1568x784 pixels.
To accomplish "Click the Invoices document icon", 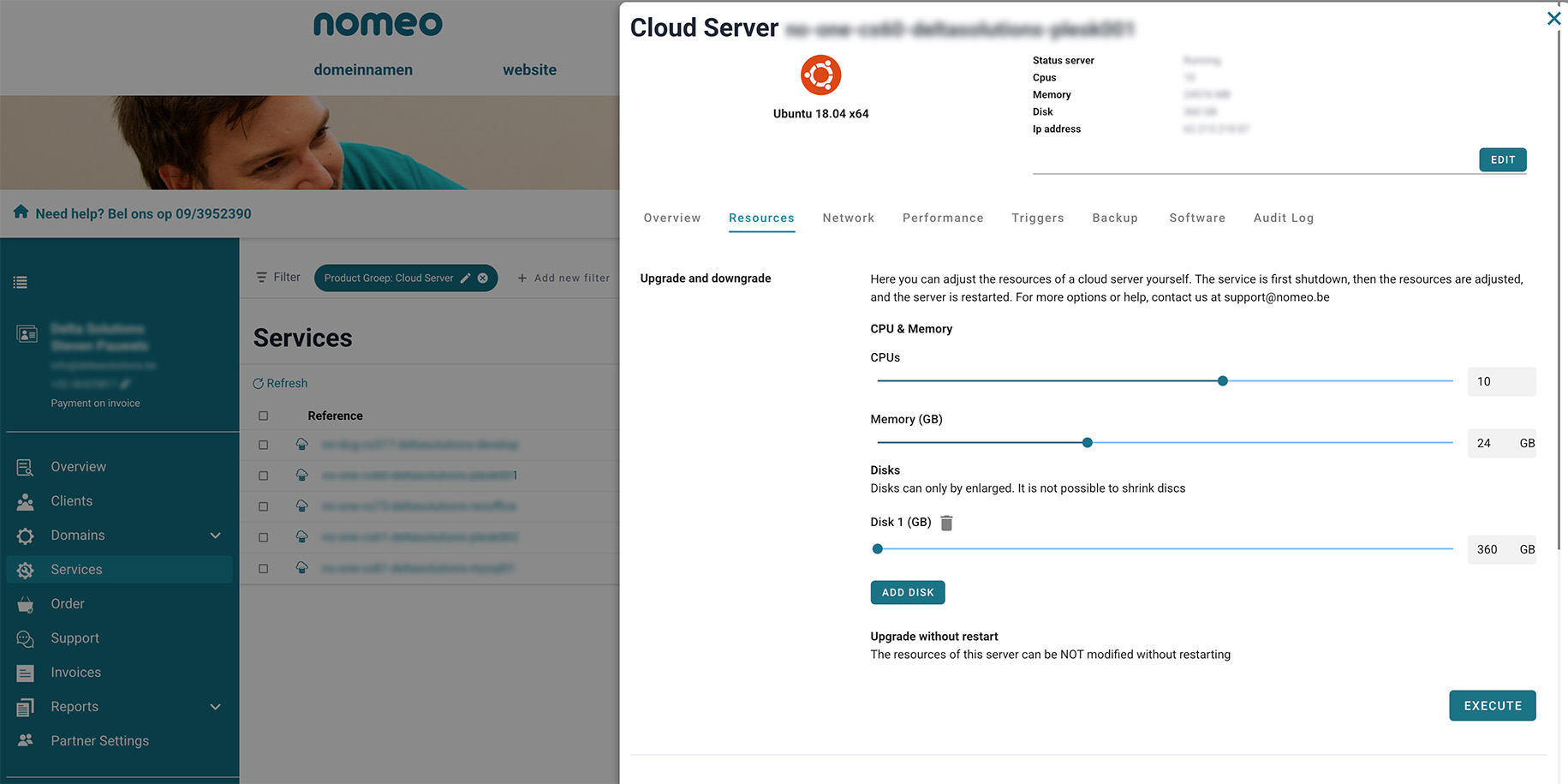I will [x=25, y=673].
